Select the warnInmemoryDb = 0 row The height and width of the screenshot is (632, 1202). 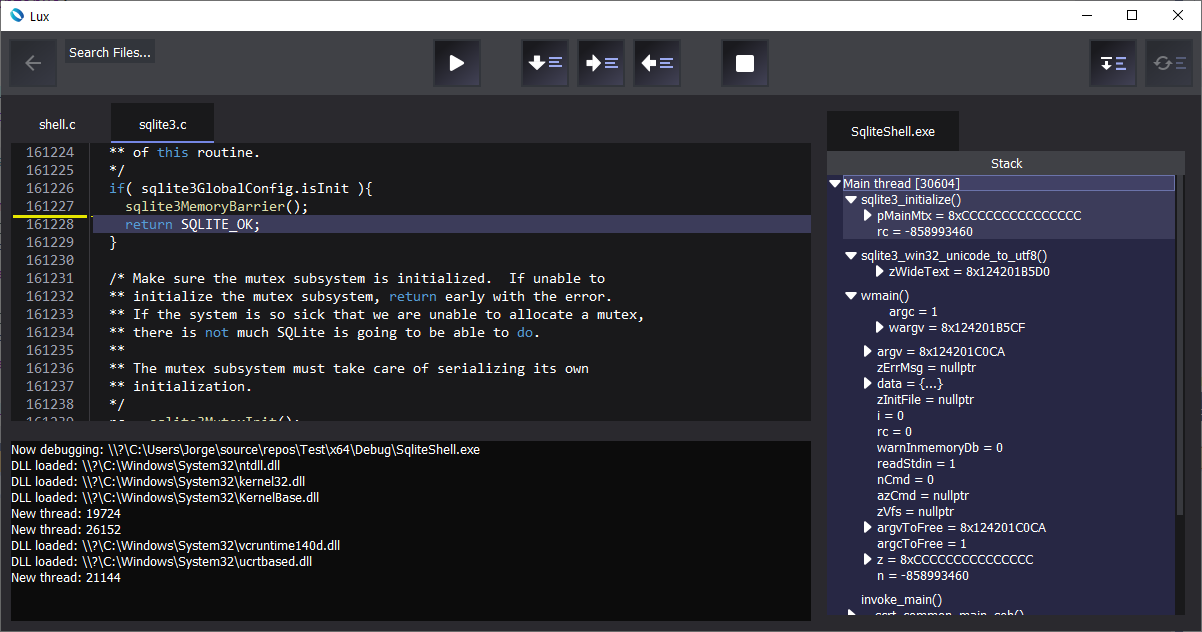pyautogui.click(x=939, y=448)
